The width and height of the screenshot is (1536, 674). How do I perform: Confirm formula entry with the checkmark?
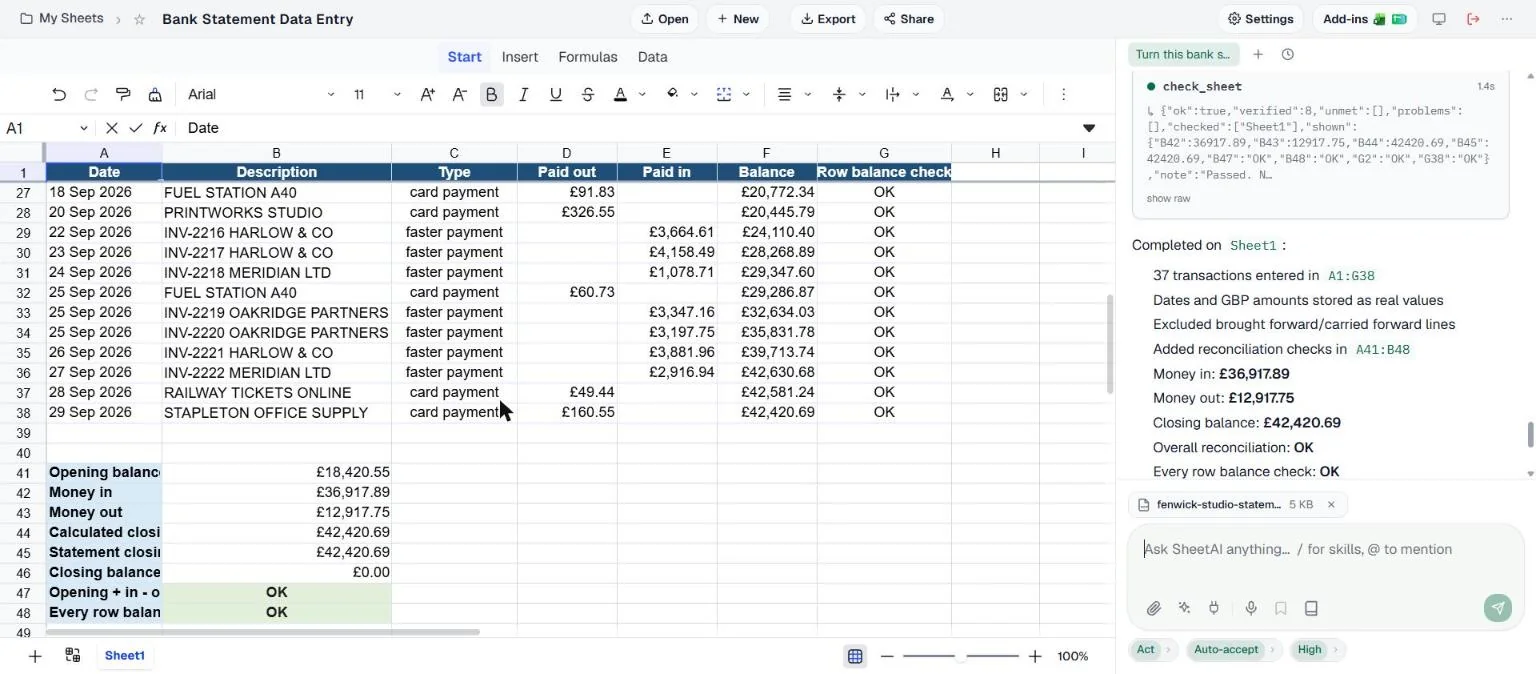pos(136,128)
